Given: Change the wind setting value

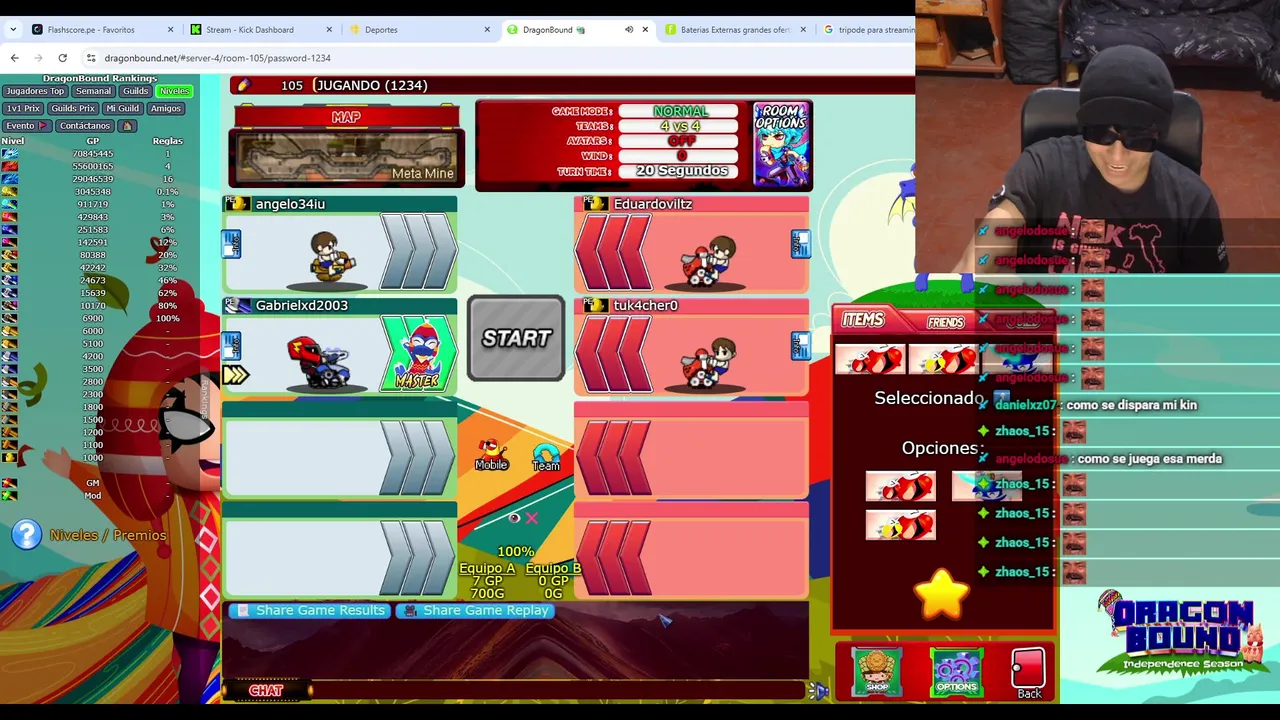Looking at the screenshot, I should tap(680, 156).
